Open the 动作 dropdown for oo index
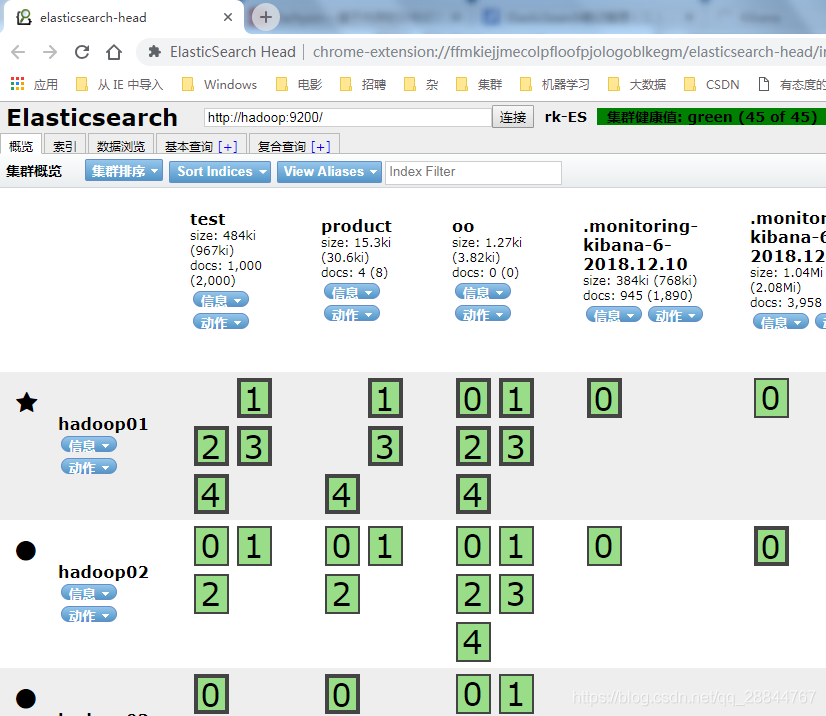 coord(483,314)
